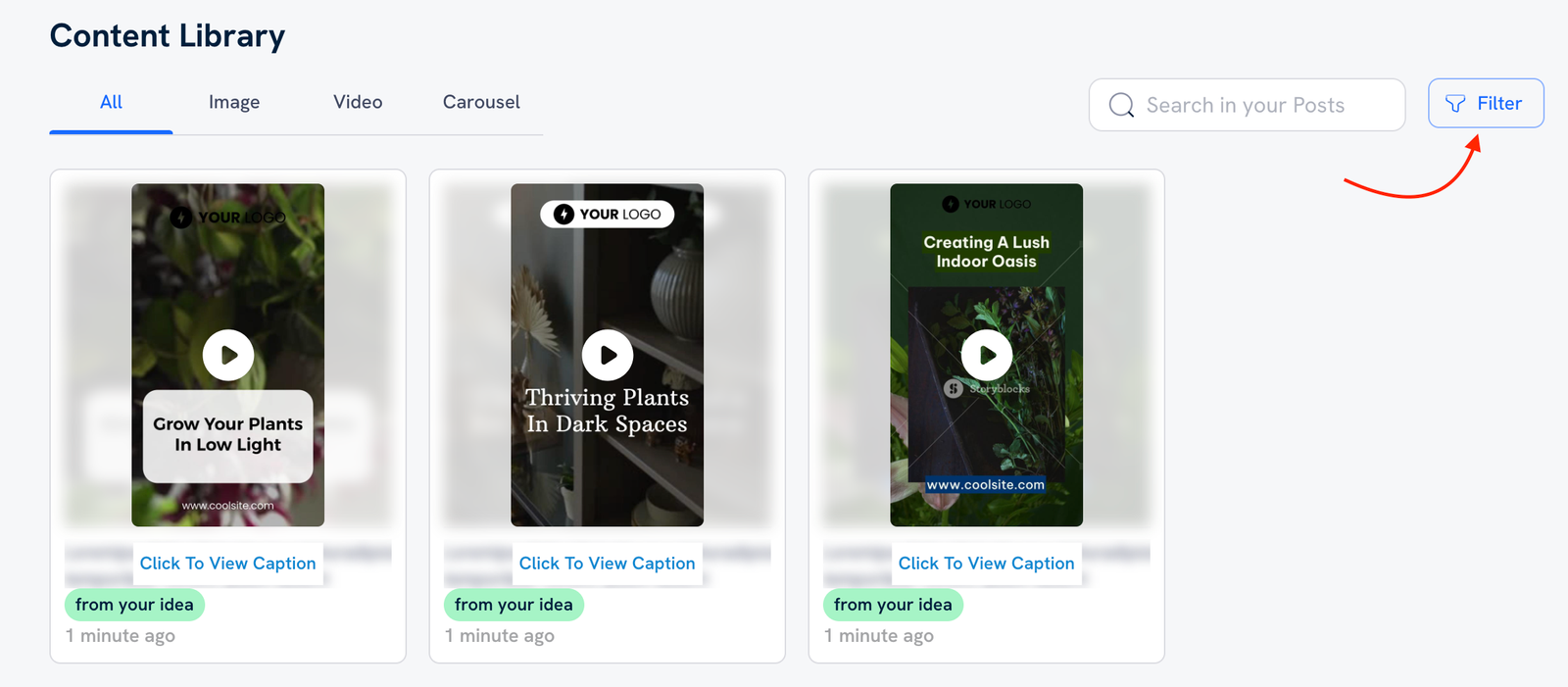Click the lightning bolt logo on the first video
This screenshot has height=687, width=1568.
tap(180, 217)
